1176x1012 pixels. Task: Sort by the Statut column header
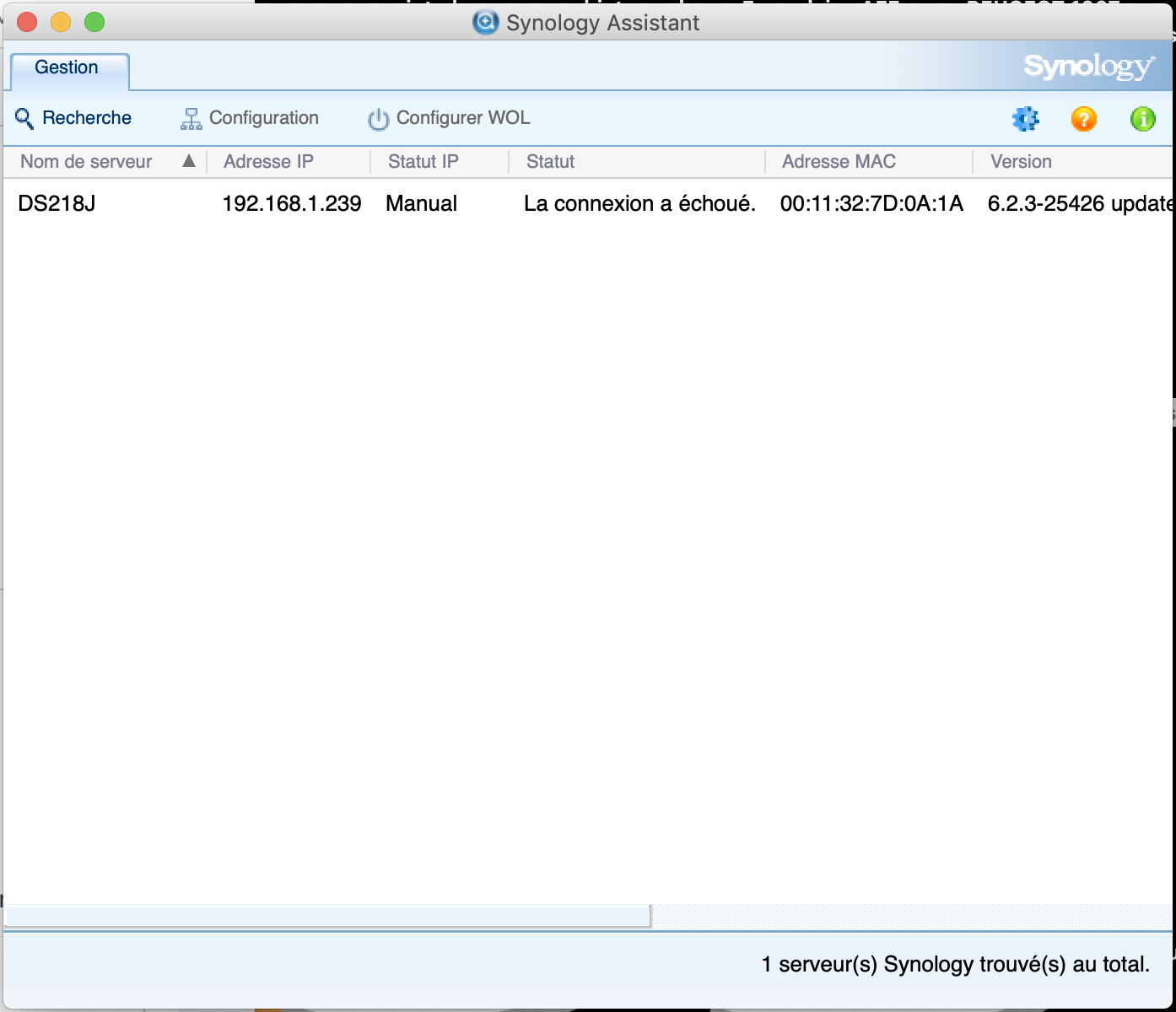point(637,162)
